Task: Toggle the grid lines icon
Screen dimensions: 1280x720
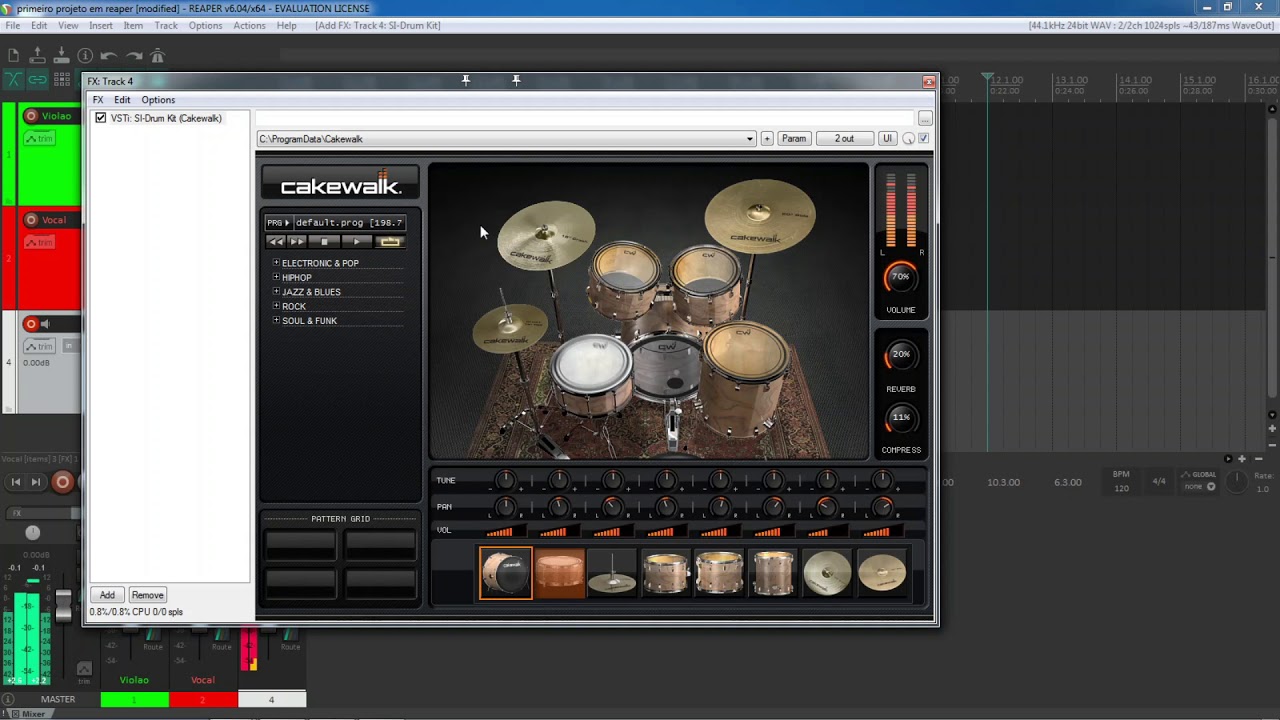Action: coord(61,80)
